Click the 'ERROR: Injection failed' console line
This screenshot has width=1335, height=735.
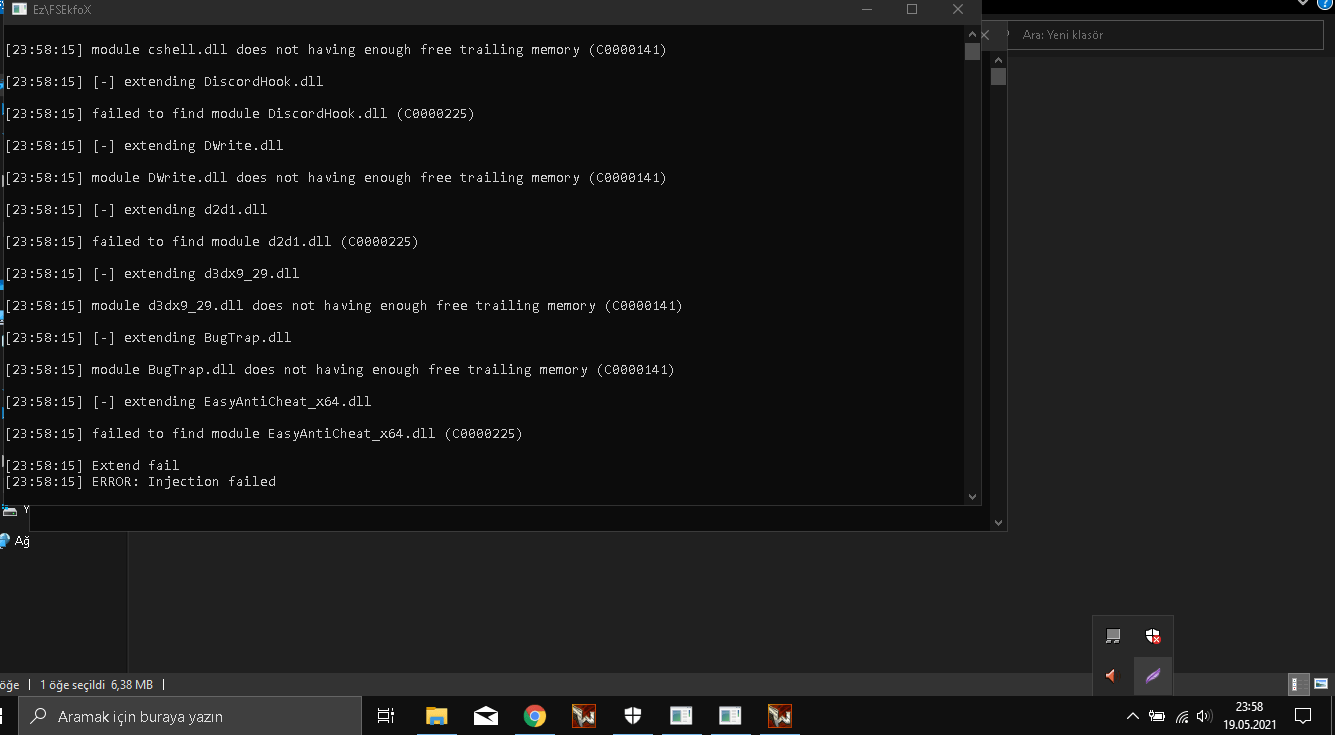tap(140, 482)
